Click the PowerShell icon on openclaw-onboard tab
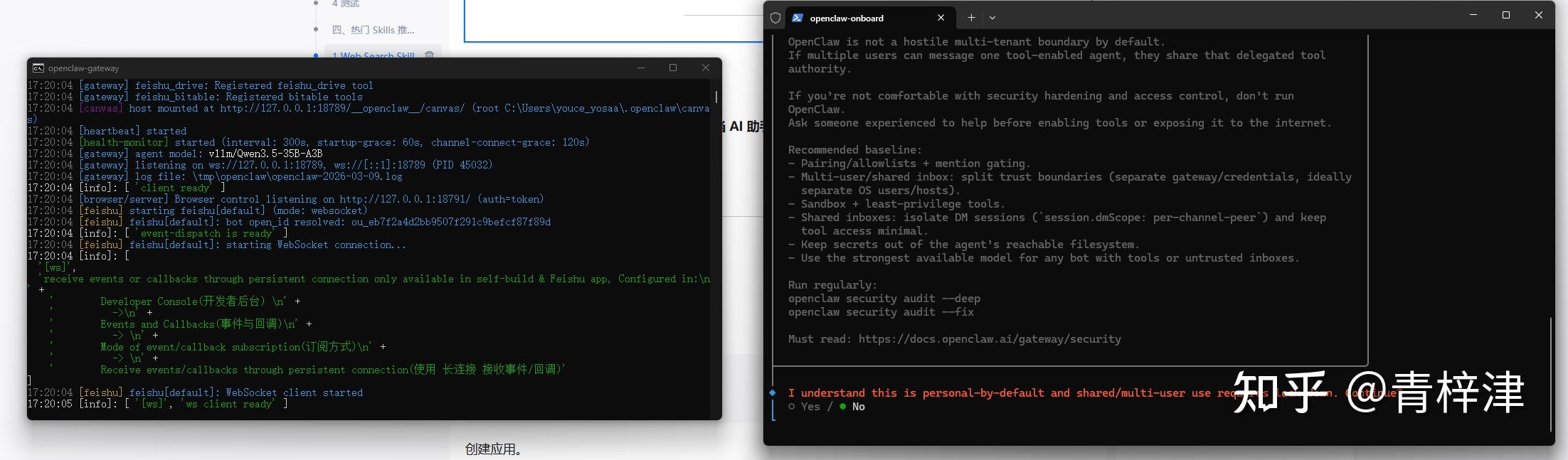 pos(798,18)
